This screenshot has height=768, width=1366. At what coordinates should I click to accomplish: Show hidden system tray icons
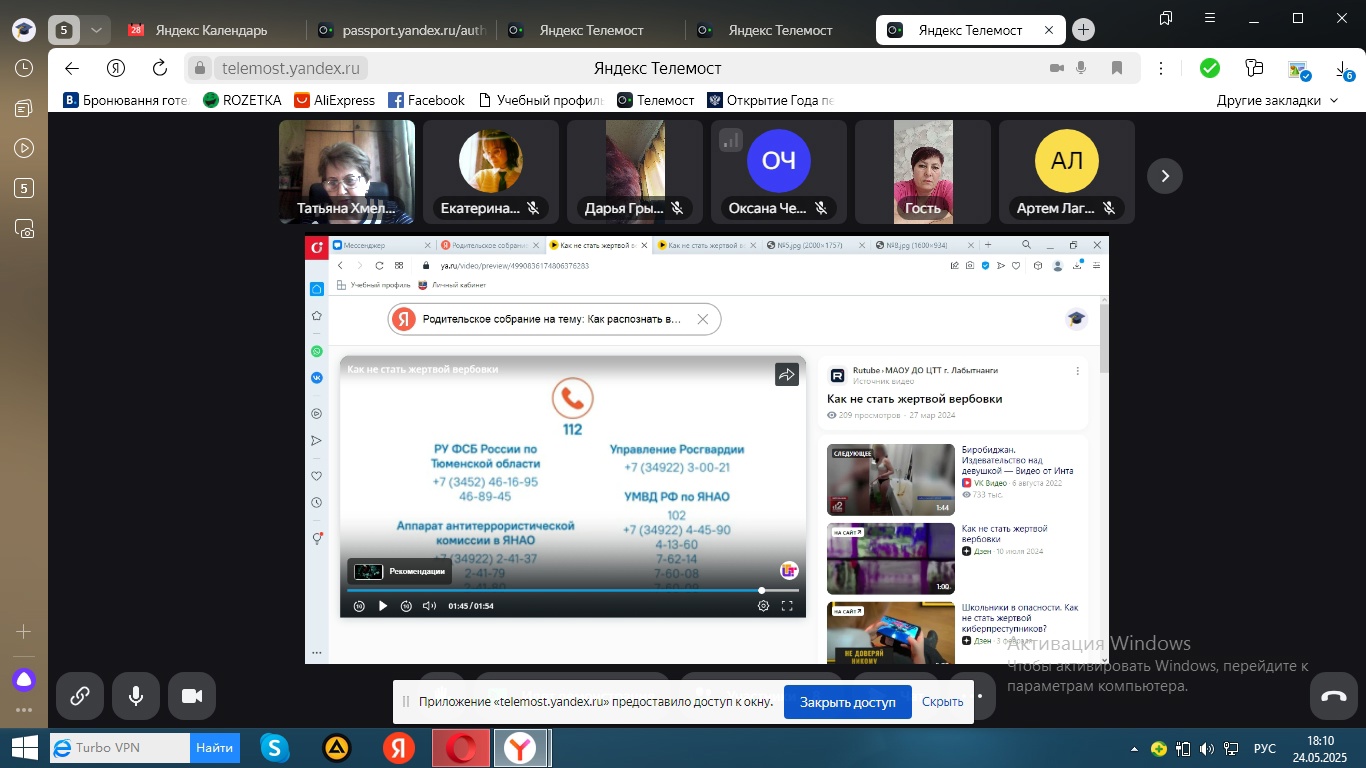(1134, 749)
